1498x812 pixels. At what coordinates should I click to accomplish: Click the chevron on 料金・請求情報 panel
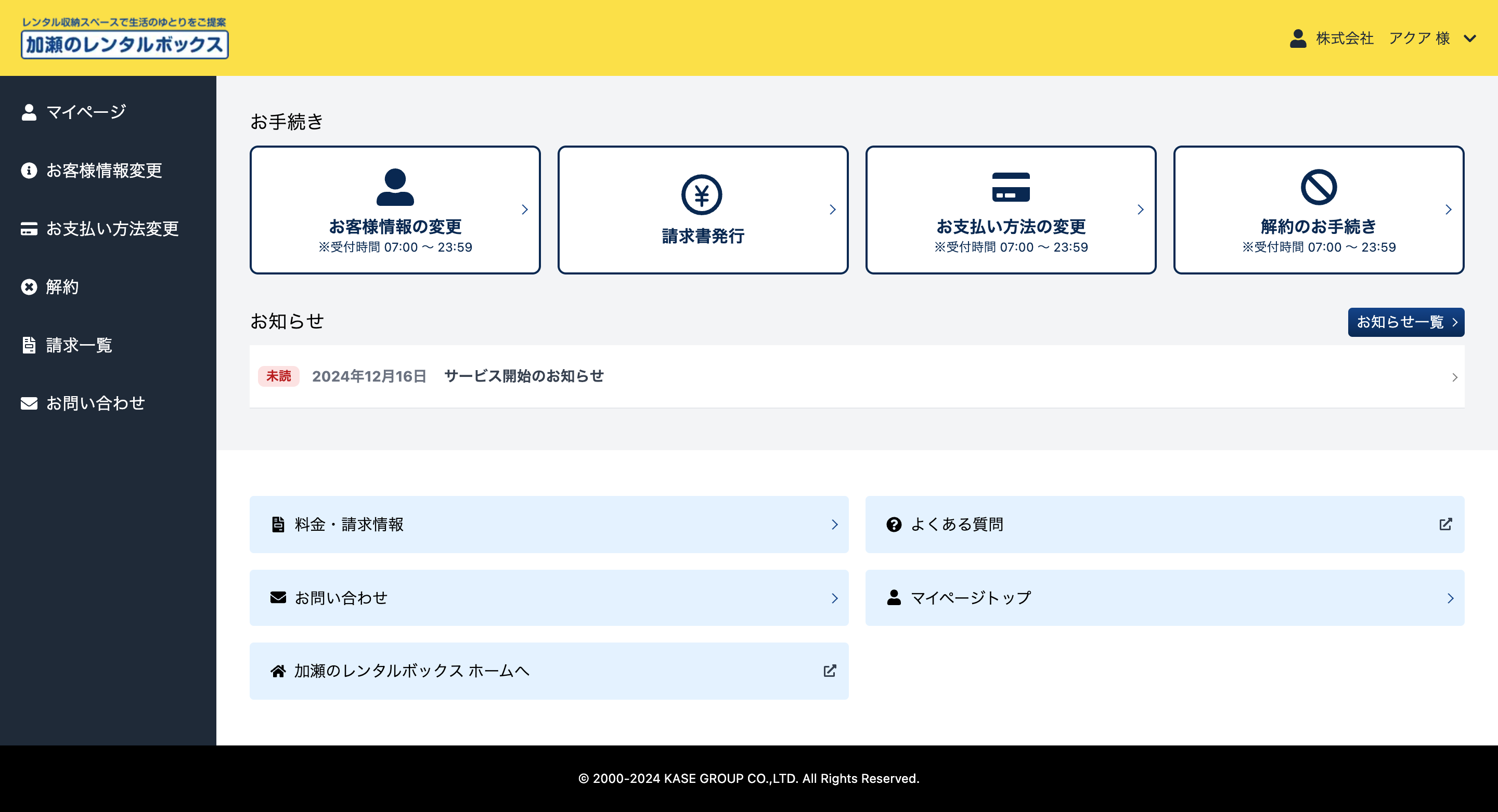point(834,525)
